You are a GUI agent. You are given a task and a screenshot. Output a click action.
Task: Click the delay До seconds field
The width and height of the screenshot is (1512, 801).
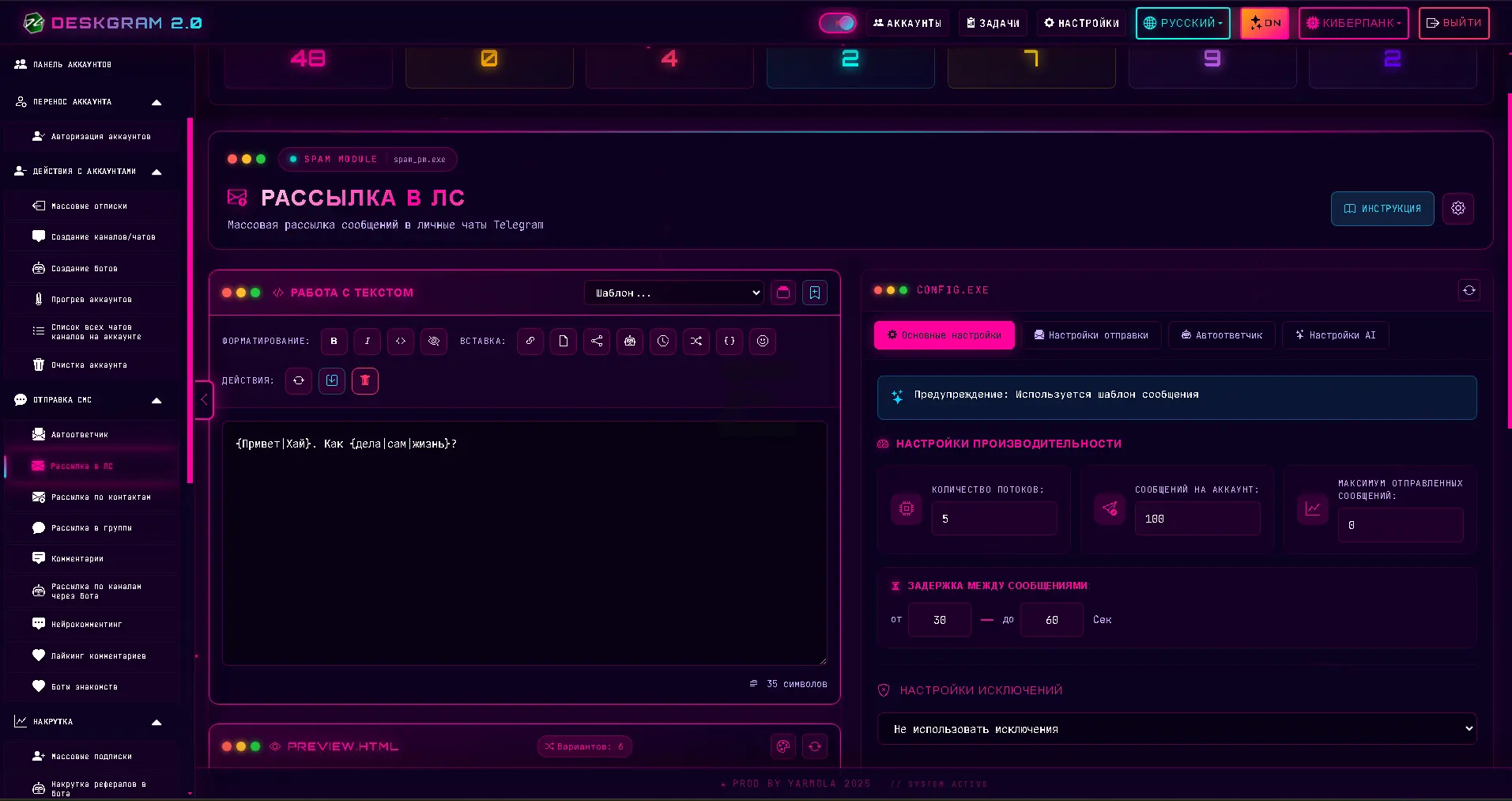click(x=1052, y=620)
